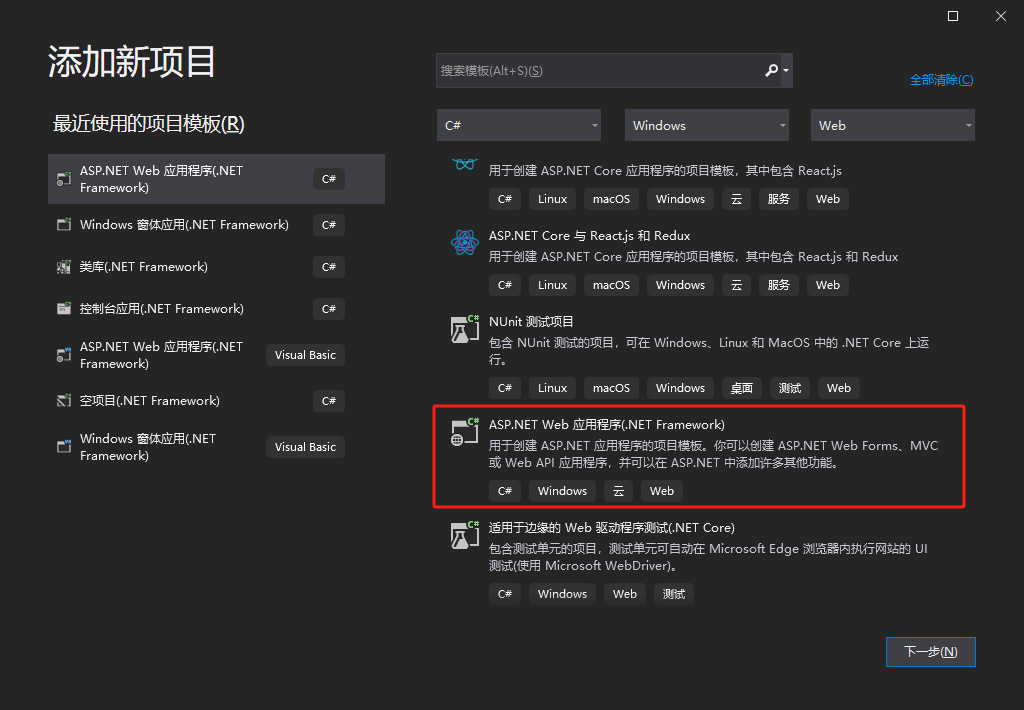This screenshot has height=710, width=1024.
Task: Select the NUnit 测试项目 title
Action: (x=531, y=322)
